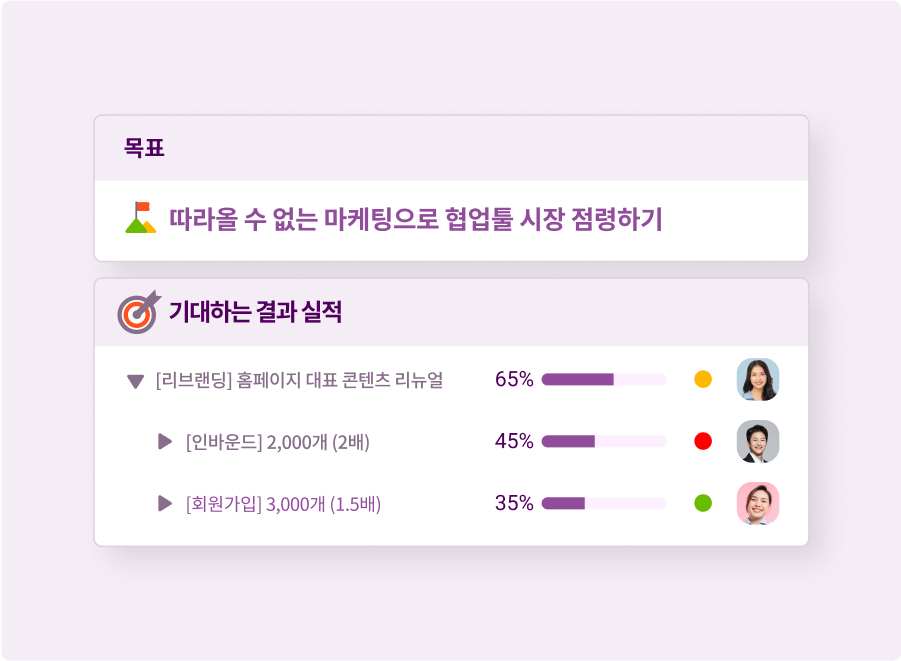Click the target bullseye icon
901x661 pixels.
[x=138, y=312]
